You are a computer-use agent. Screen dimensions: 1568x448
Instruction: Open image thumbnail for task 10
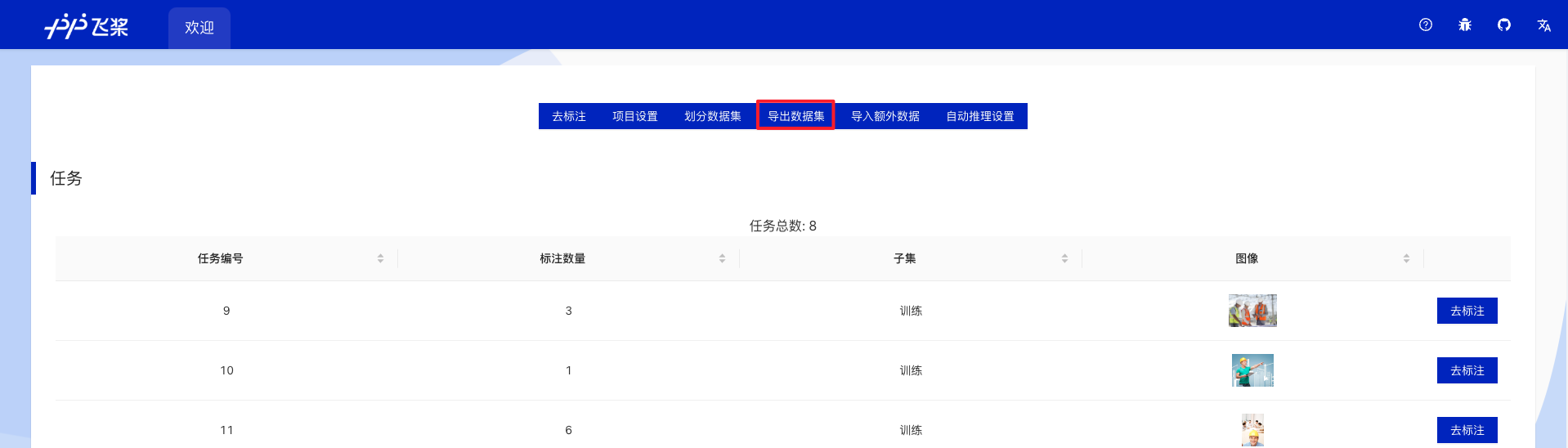click(x=1252, y=370)
